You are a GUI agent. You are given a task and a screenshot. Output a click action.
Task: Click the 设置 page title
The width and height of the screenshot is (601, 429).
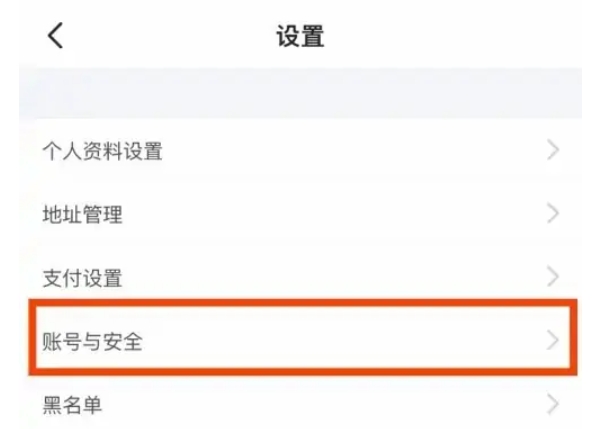point(300,37)
